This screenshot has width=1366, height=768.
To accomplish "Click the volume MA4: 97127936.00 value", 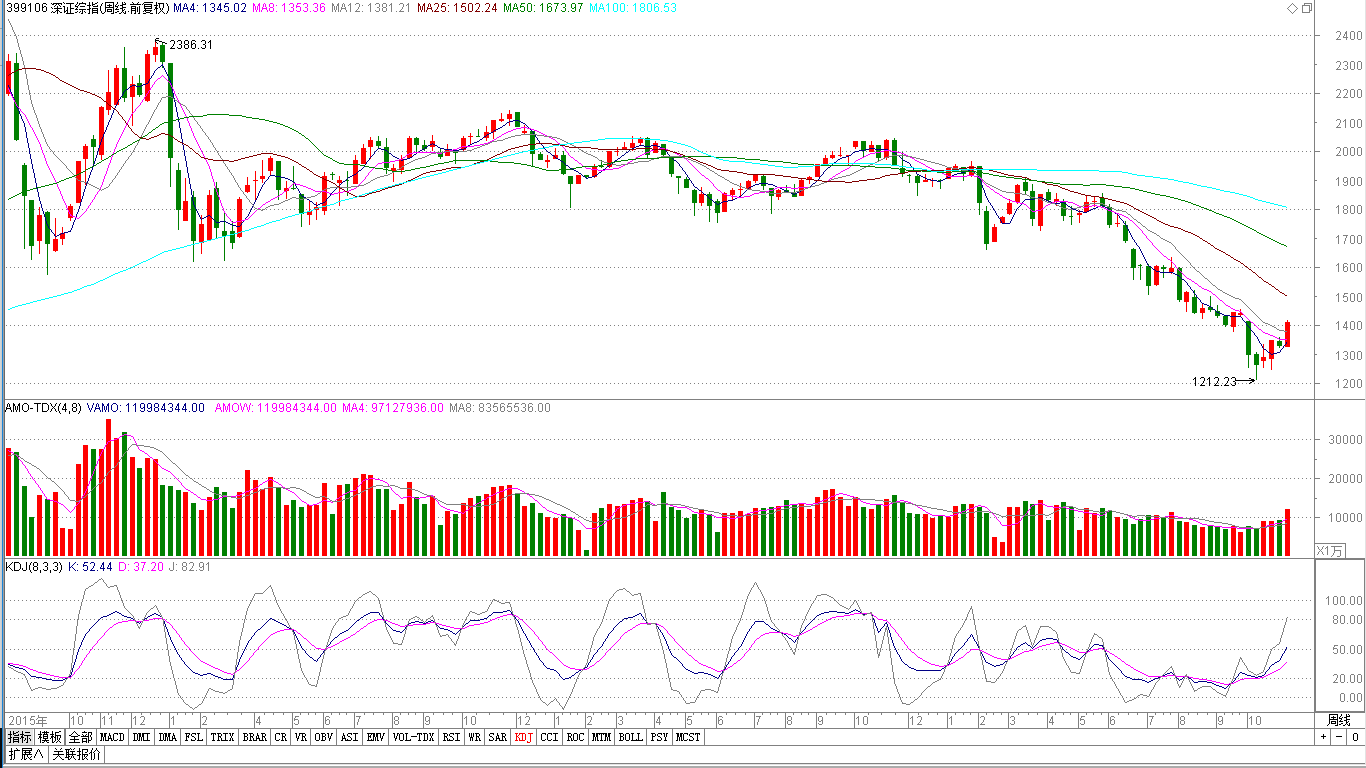I will pos(394,408).
